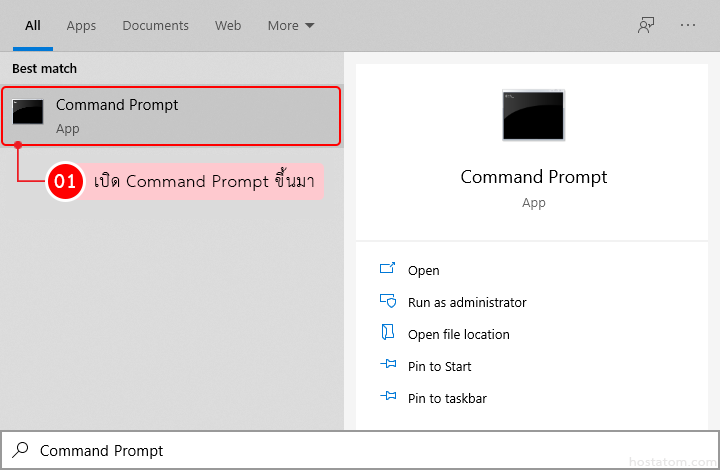Screen dimensions: 720x470
Task: Switch to the Apps tab
Action: [x=81, y=25]
